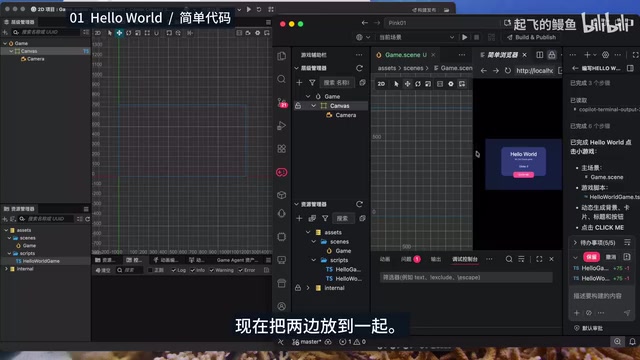Open the Problems tab with badge
Screen dimensions: 640x360
click(411, 259)
